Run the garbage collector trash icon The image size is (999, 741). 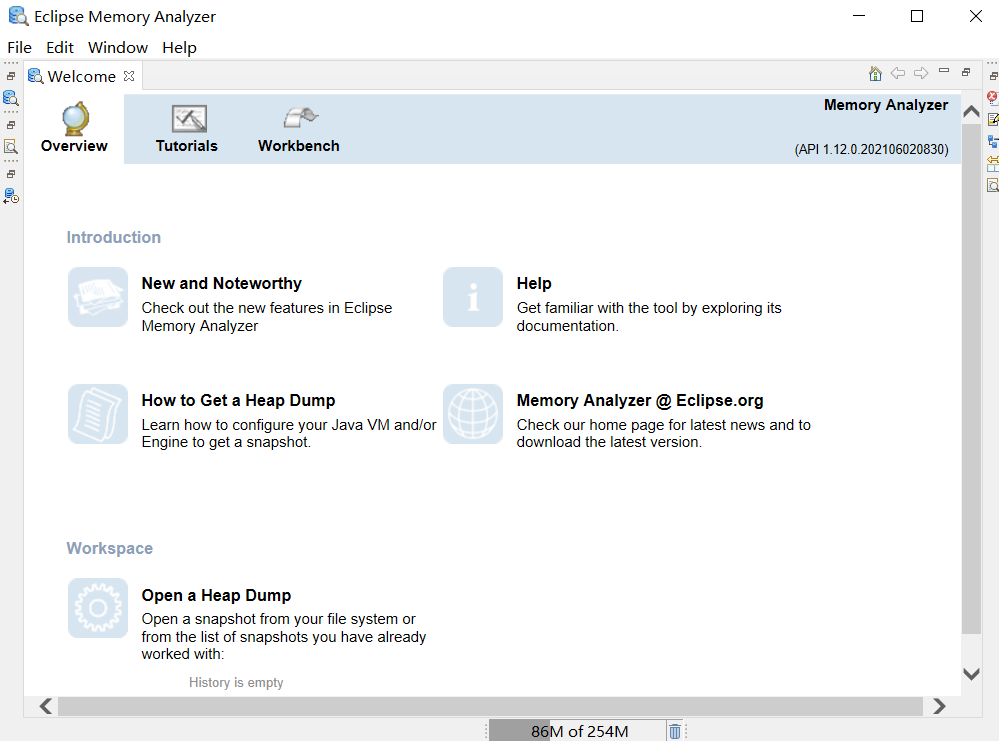pyautogui.click(x=675, y=731)
